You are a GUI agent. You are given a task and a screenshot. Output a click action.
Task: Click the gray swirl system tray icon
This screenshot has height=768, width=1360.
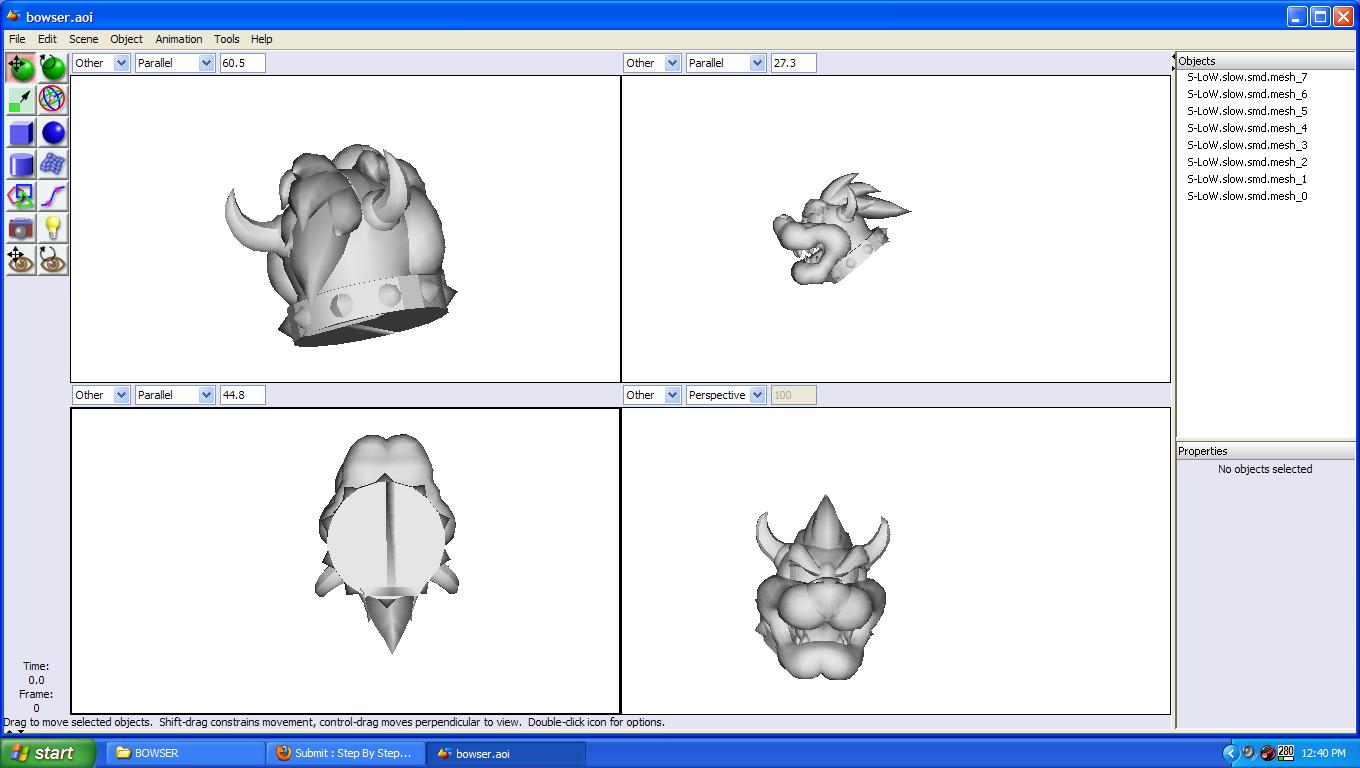(1249, 753)
